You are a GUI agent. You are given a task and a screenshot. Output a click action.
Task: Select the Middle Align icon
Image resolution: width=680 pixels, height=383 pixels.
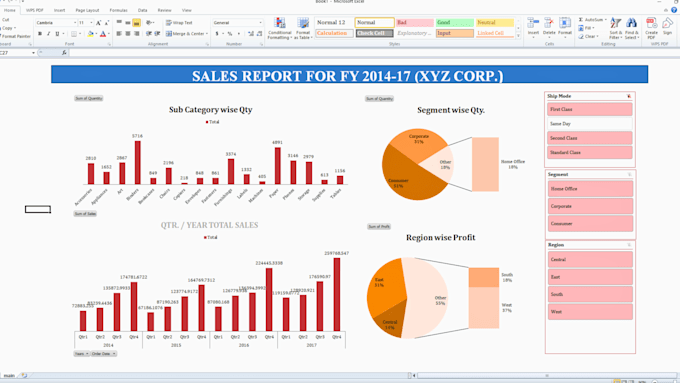(128, 23)
